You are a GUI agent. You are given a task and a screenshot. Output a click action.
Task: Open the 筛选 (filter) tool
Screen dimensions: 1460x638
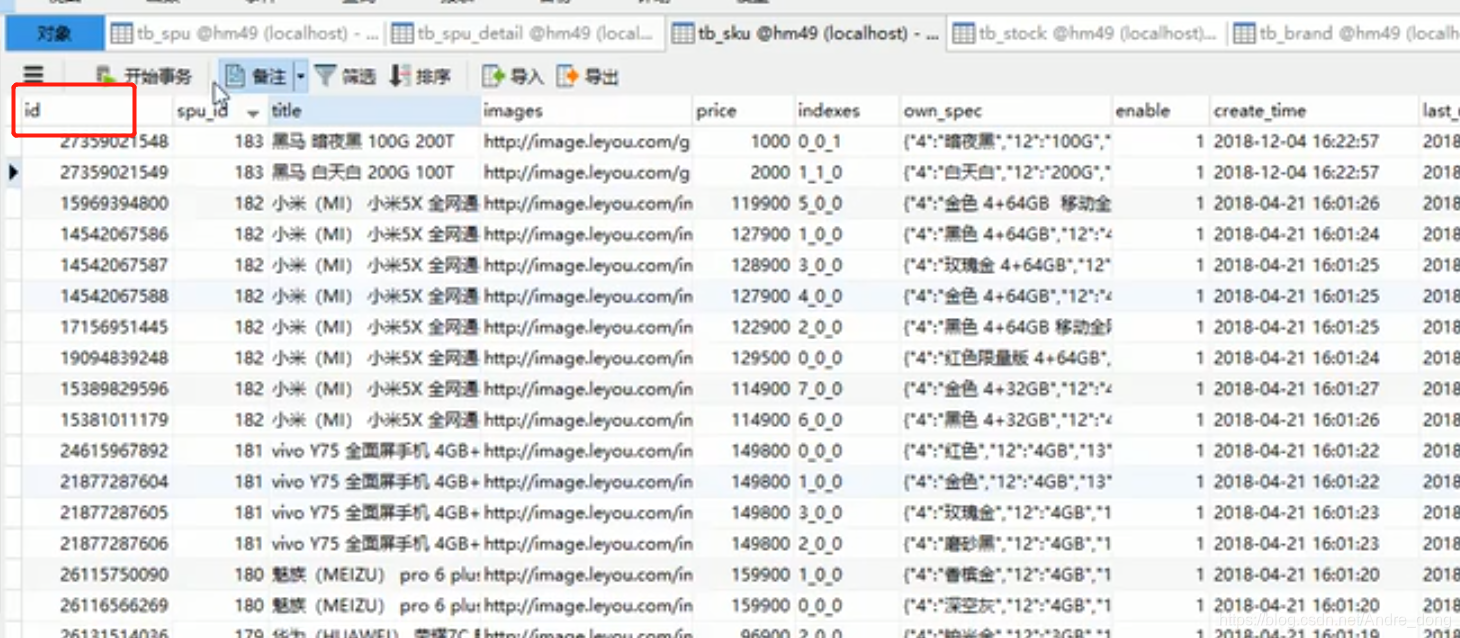(x=345, y=76)
